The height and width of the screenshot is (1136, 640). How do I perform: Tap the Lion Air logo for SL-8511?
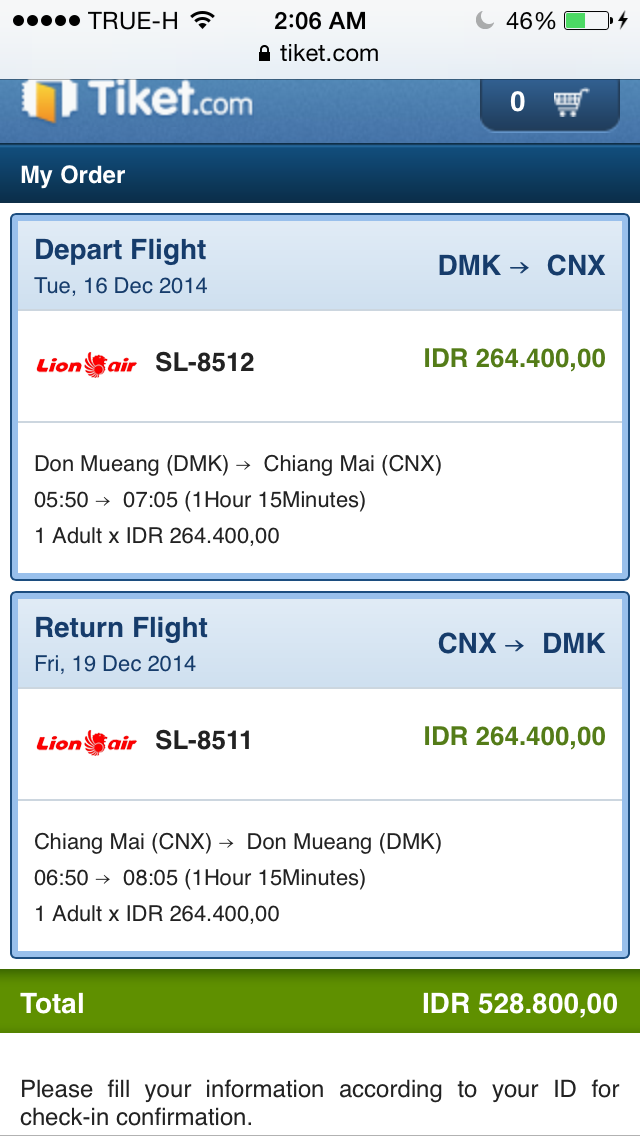click(x=86, y=742)
